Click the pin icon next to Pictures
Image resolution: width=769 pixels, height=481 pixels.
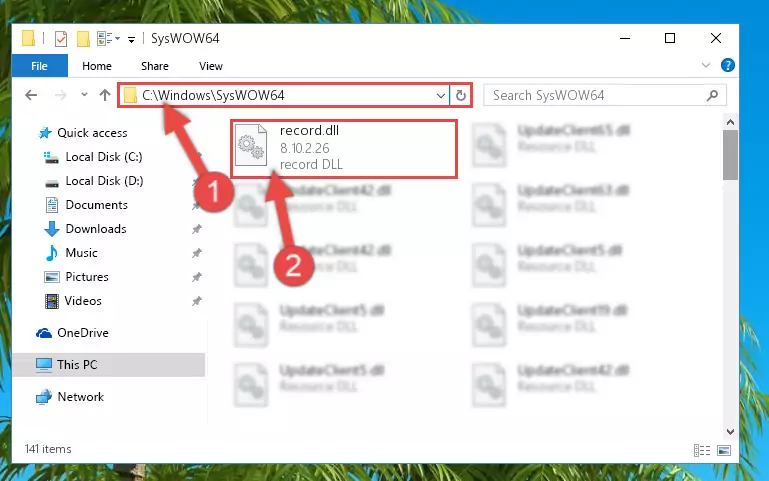(197, 277)
